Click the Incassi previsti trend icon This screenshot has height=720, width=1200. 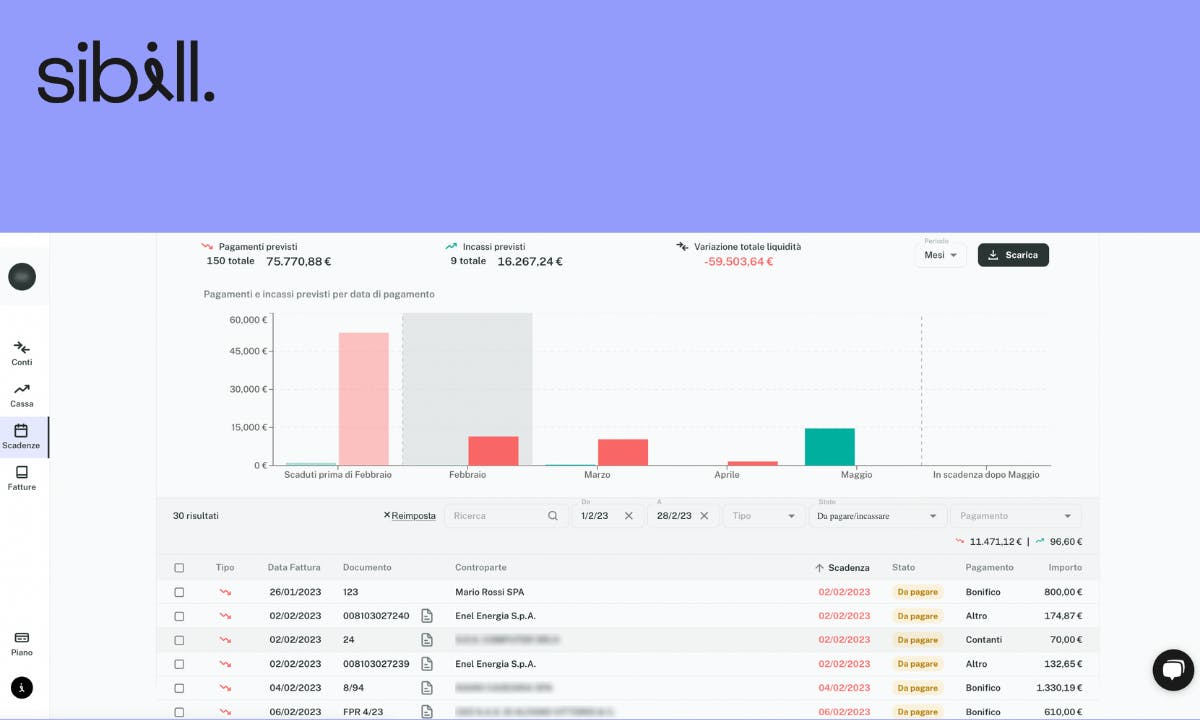451,246
